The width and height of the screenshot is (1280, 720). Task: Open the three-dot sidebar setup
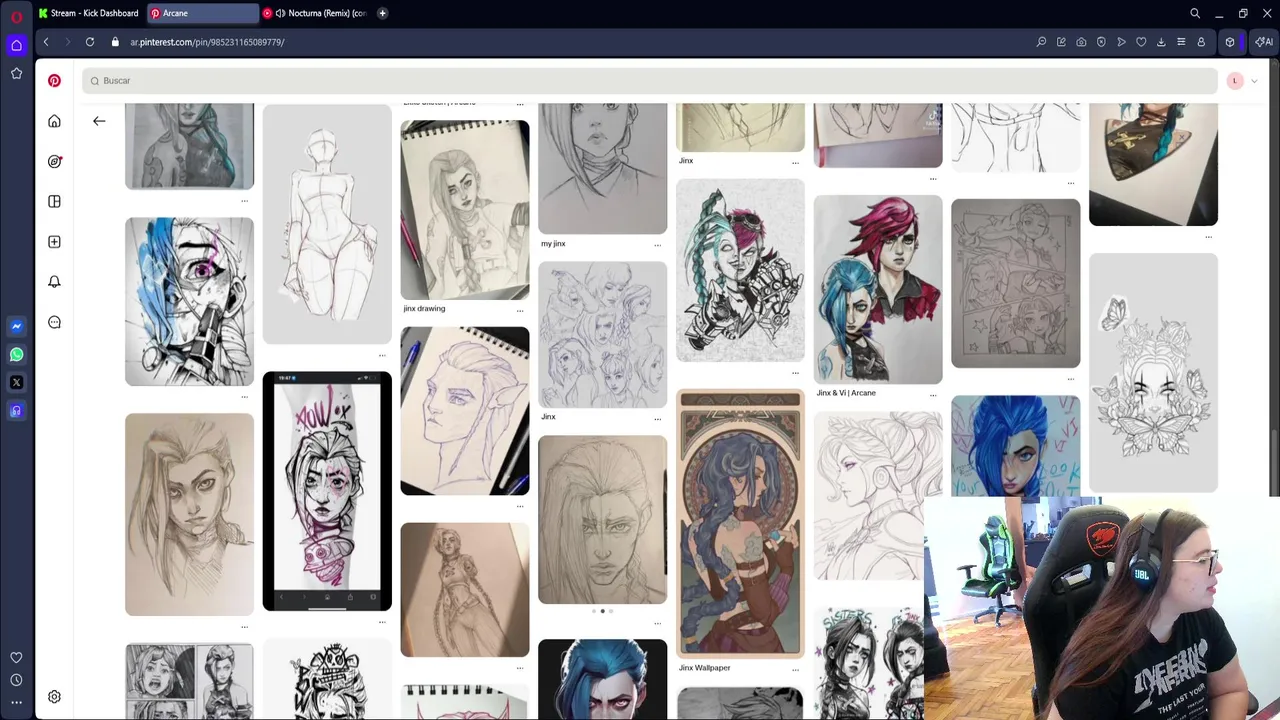pos(16,703)
